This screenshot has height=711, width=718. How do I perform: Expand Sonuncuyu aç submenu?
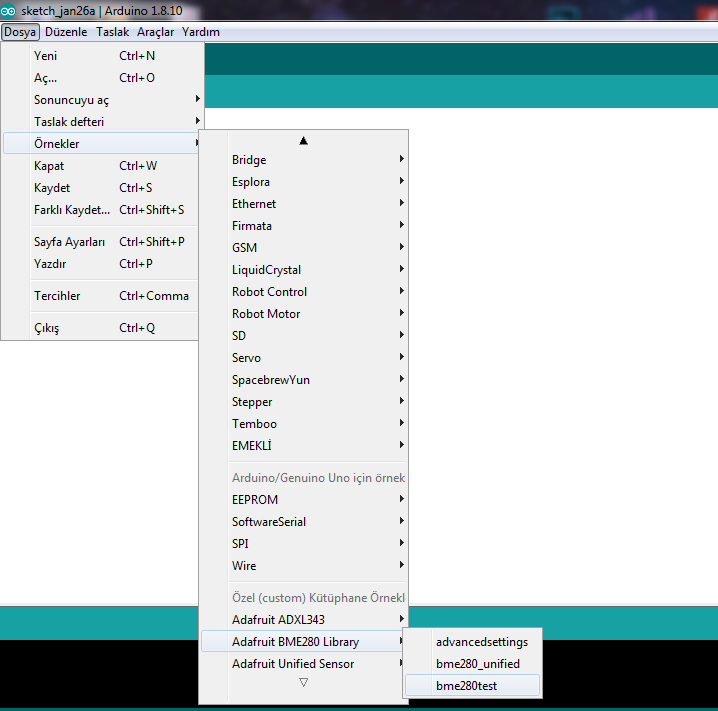coord(103,100)
